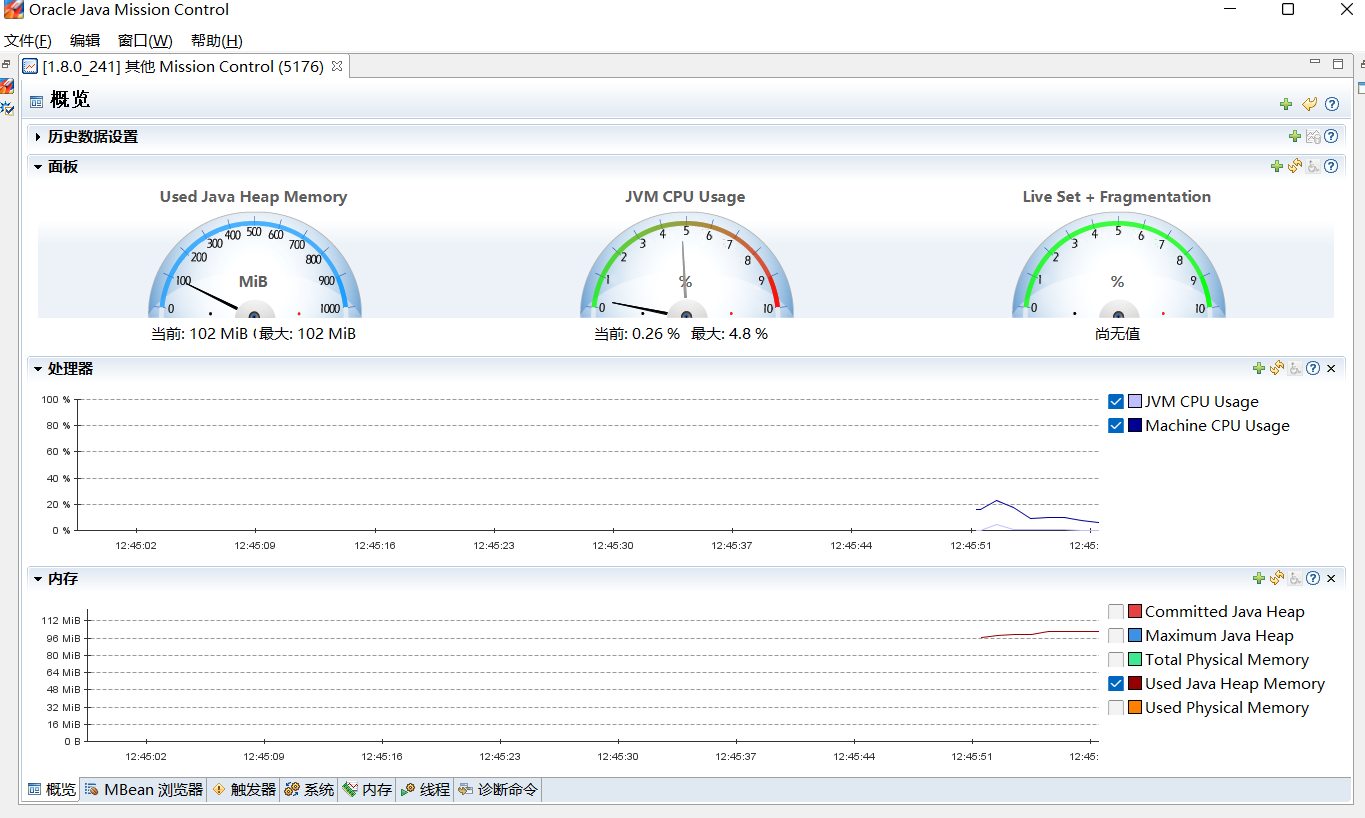Click the JVM CPU Usage dial gauge
The height and width of the screenshot is (818, 1365).
click(686, 266)
